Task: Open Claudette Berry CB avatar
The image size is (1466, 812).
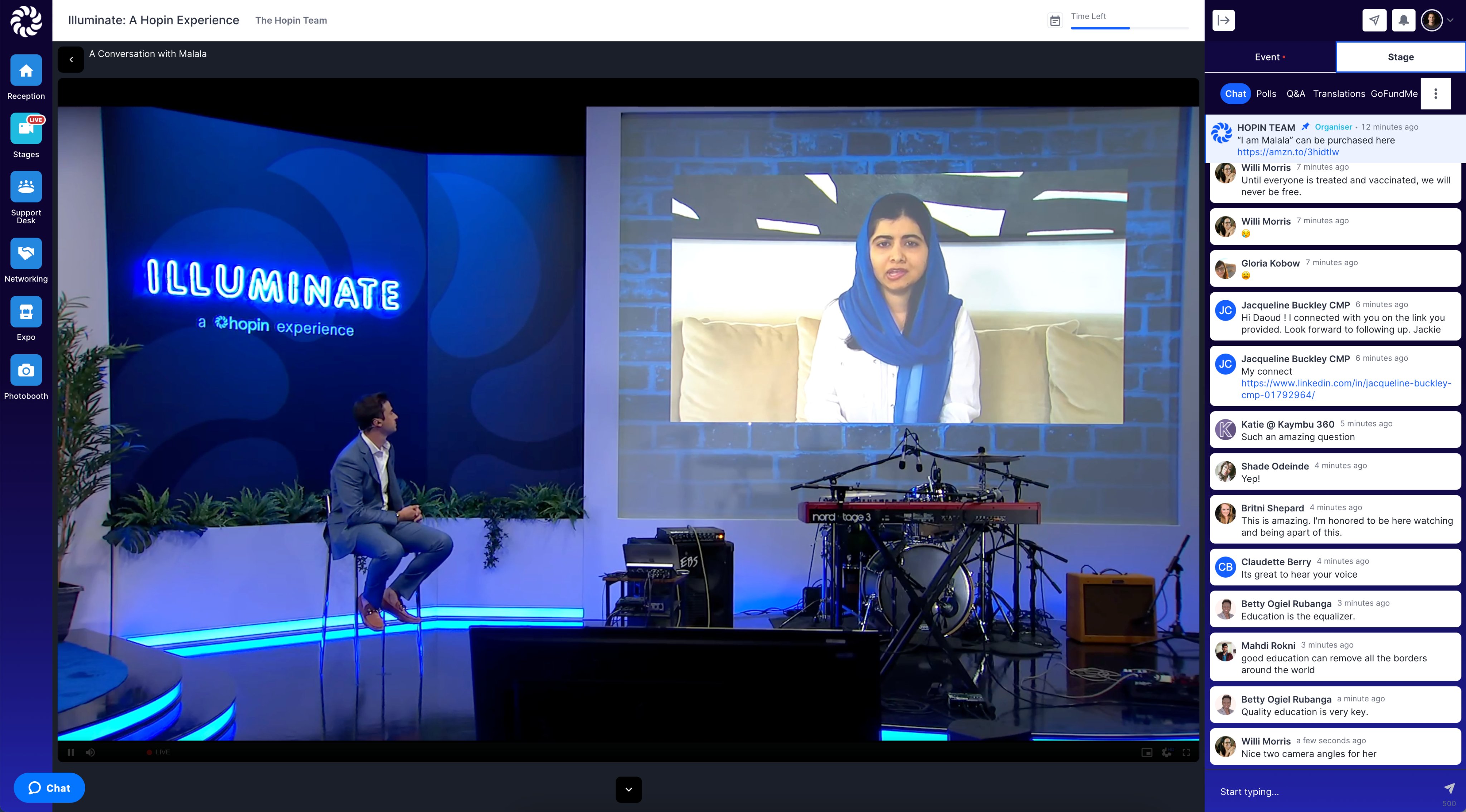Action: (1225, 567)
